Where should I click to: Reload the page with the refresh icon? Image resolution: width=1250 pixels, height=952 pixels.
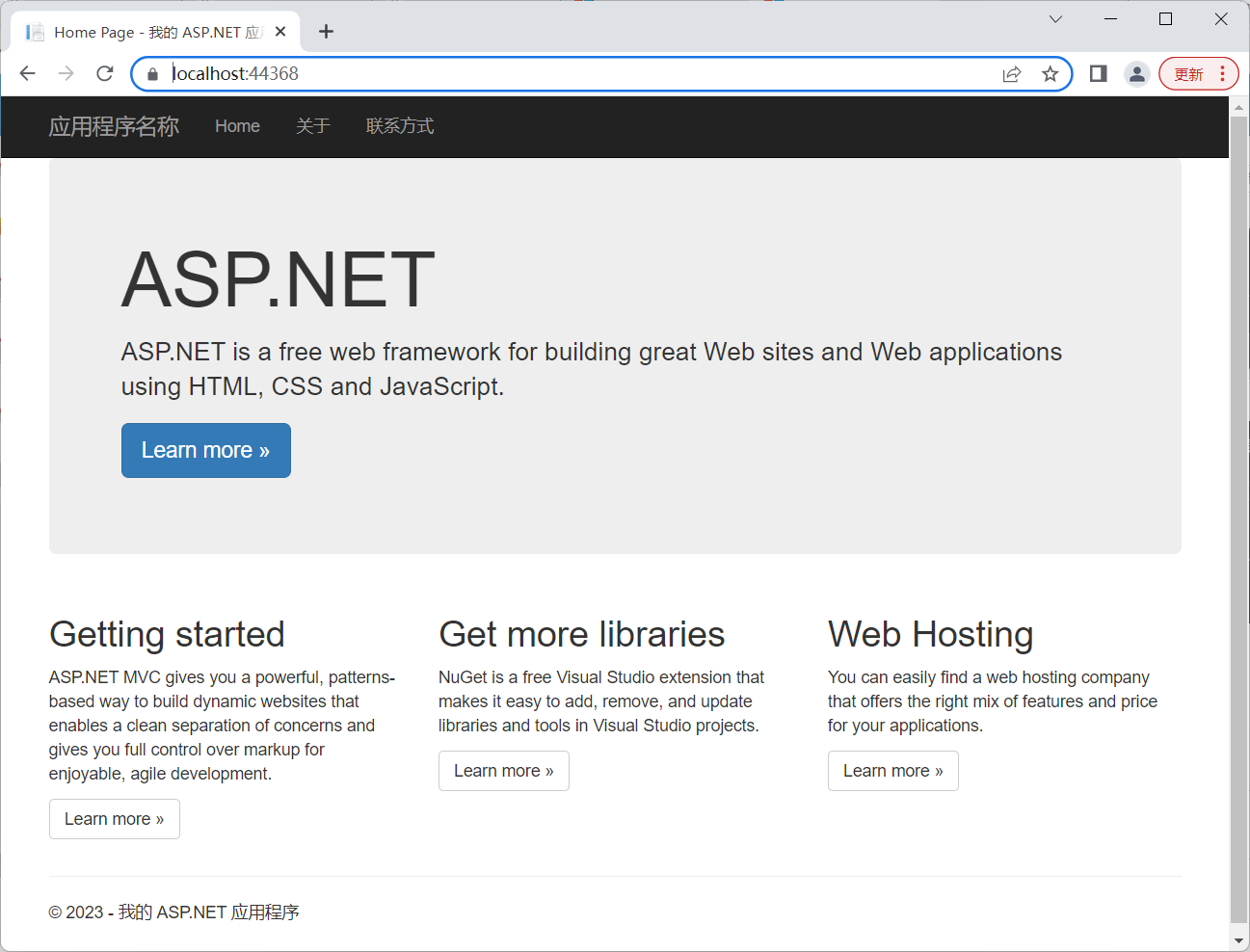(x=105, y=73)
